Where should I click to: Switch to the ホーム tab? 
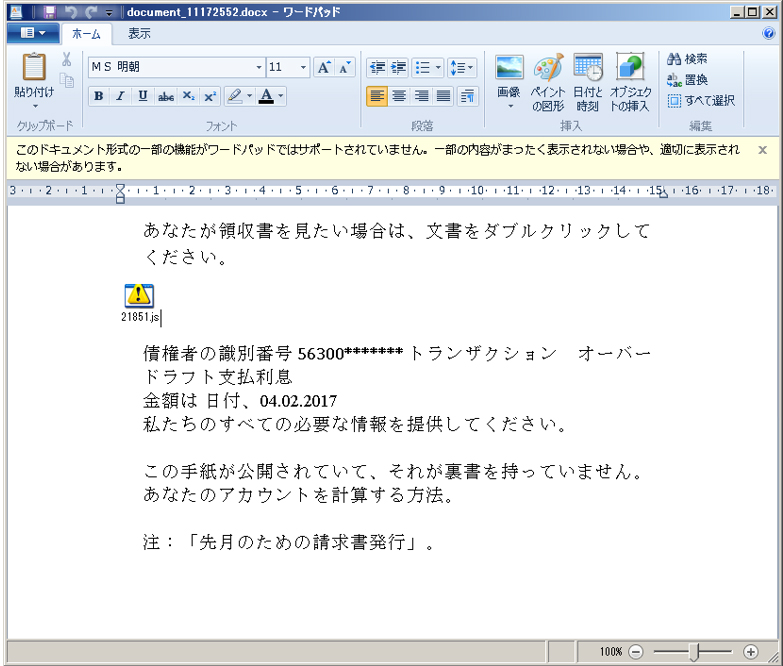(x=86, y=33)
